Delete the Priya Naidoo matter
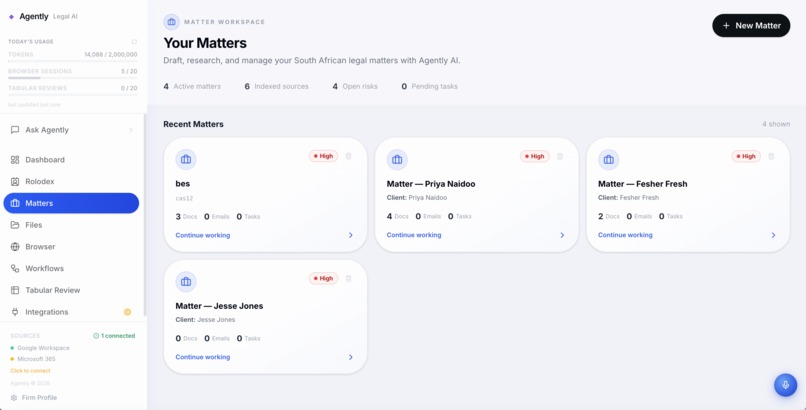Image resolution: width=806 pixels, height=410 pixels. 560,156
